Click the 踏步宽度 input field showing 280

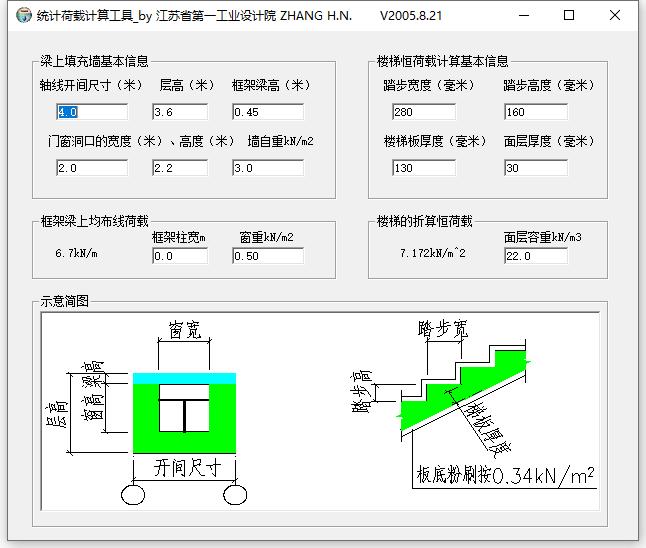point(424,112)
